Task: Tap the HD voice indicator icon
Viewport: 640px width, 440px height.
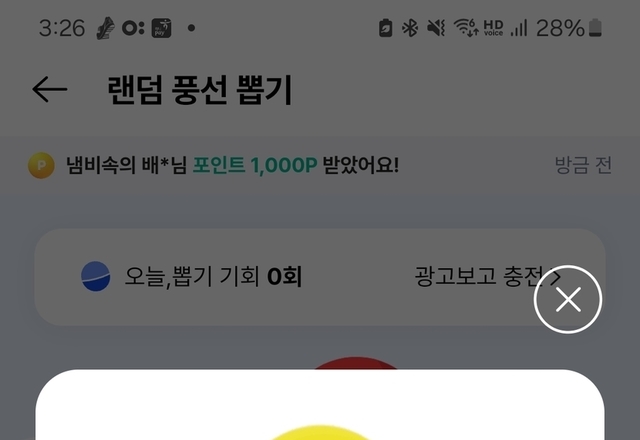Action: pyautogui.click(x=493, y=28)
